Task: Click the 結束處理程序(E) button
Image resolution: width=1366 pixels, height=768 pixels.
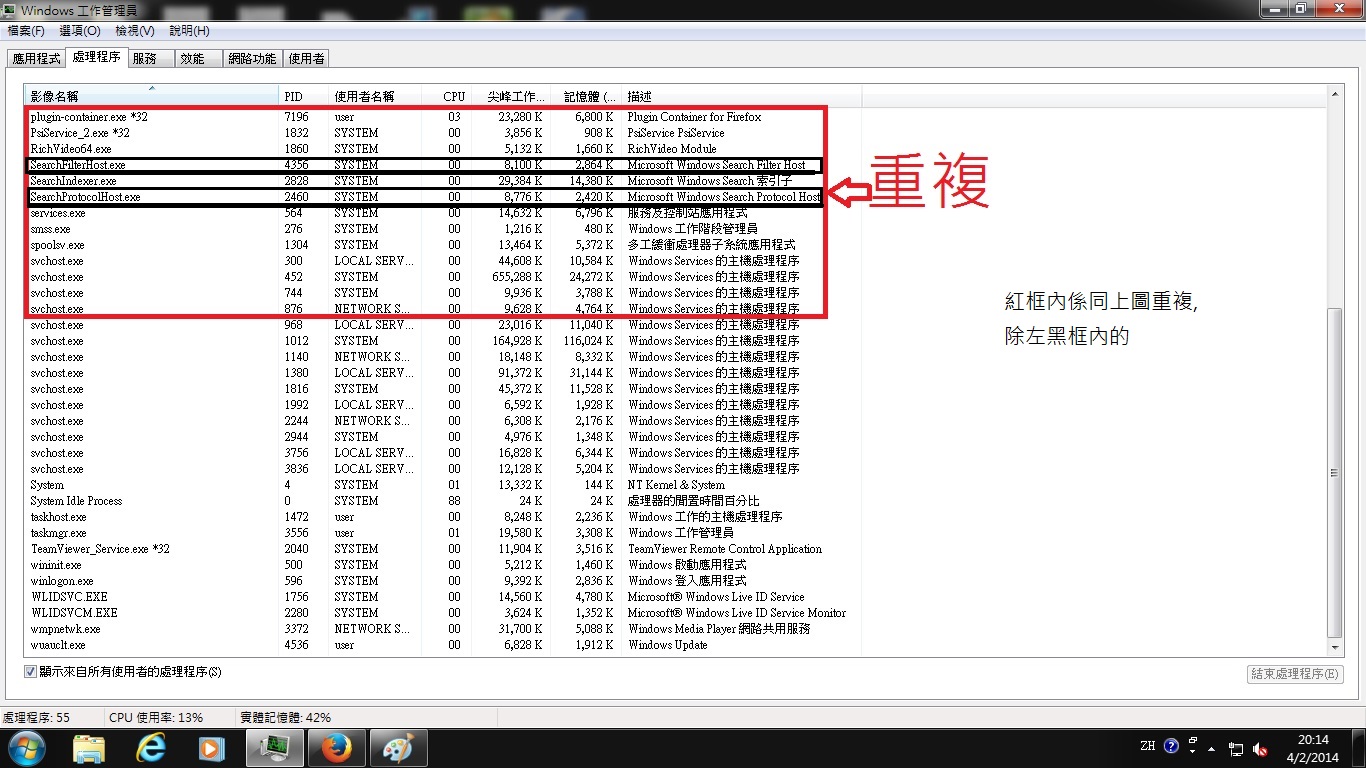Action: tap(1295, 674)
